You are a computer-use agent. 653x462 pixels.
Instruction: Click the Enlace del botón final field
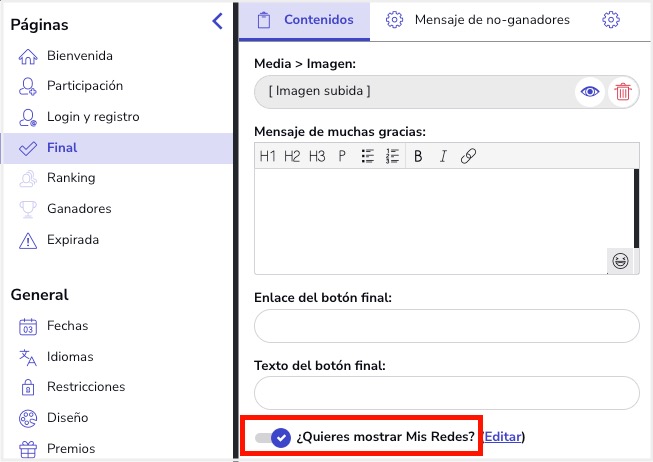pyautogui.click(x=446, y=326)
